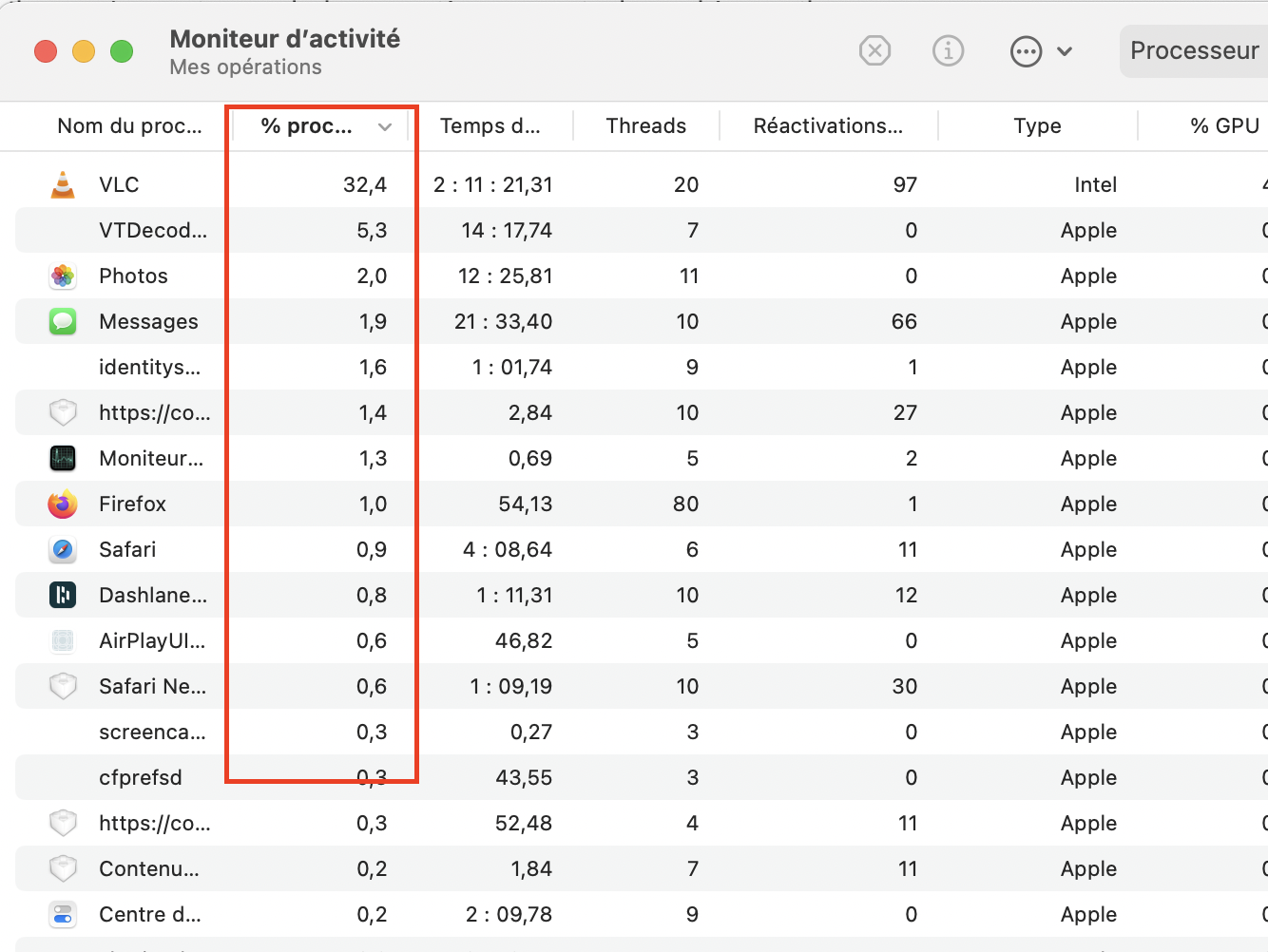1268x952 pixels.
Task: Stop the selected process with X button
Action: pyautogui.click(x=874, y=50)
